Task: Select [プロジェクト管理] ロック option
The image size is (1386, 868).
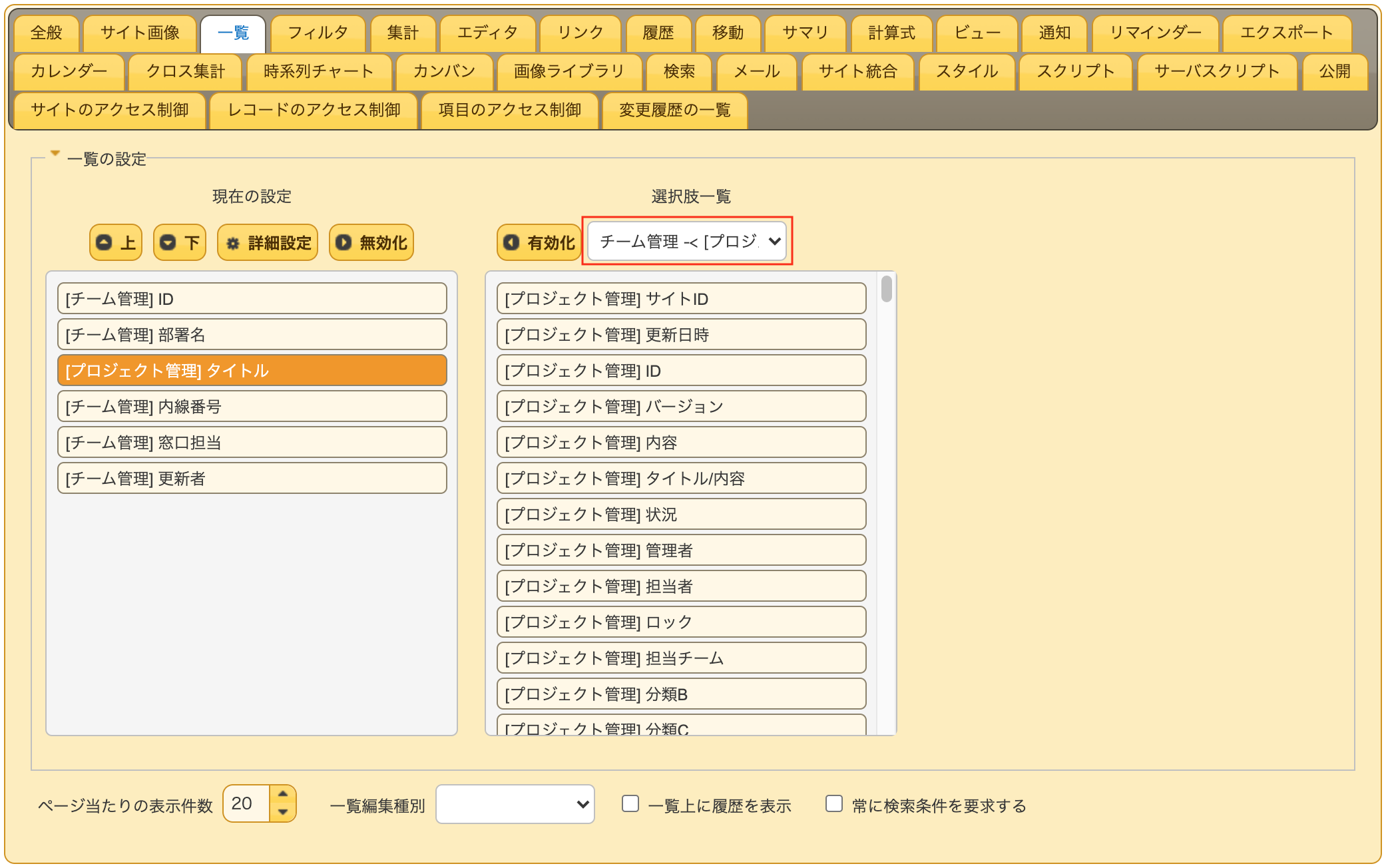Action: click(x=682, y=622)
